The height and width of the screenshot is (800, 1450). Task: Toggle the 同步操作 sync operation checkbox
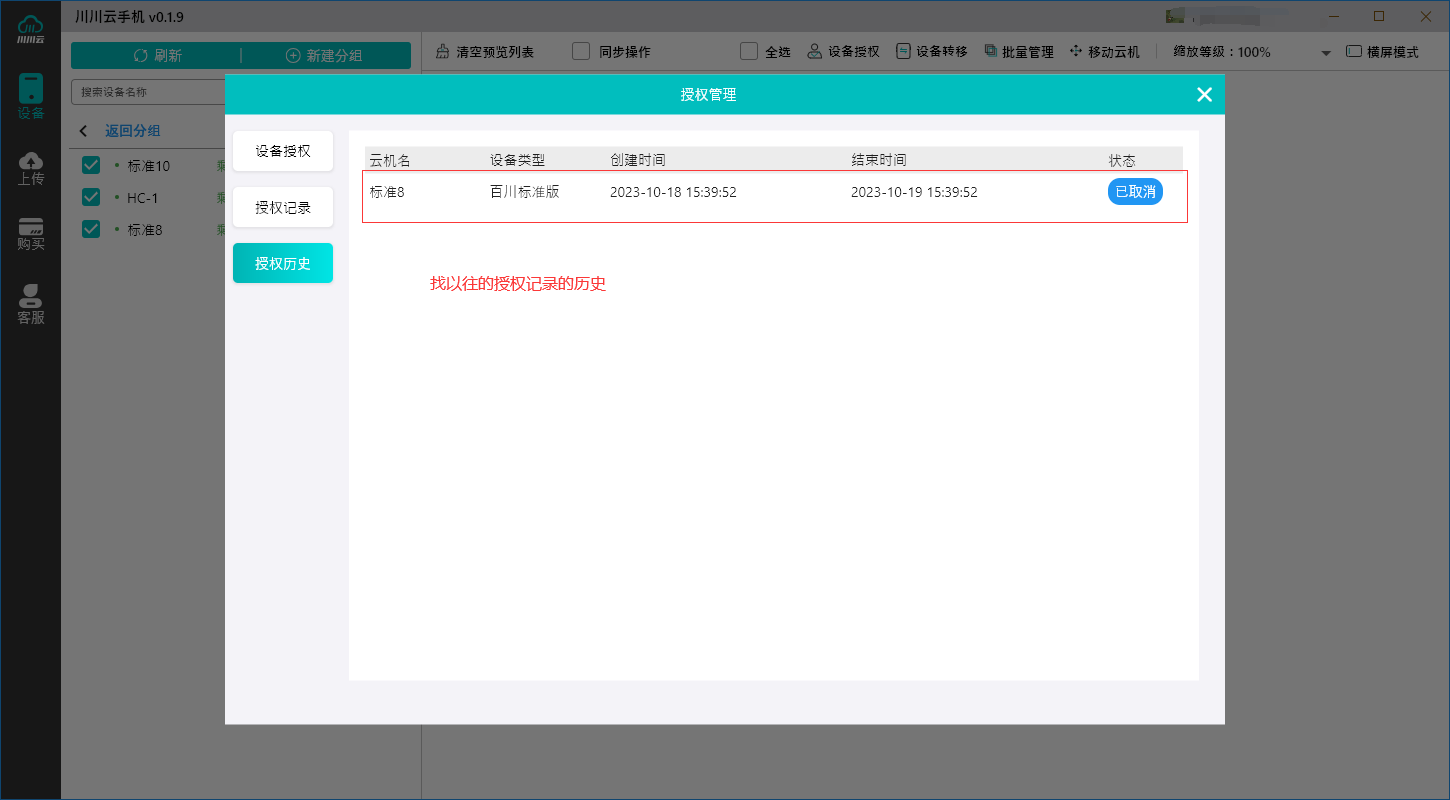point(580,51)
